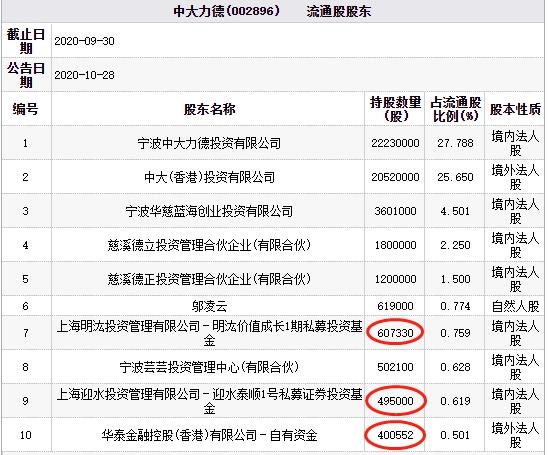Click percentage value 0.619
The width and height of the screenshot is (548, 455).
point(455,401)
